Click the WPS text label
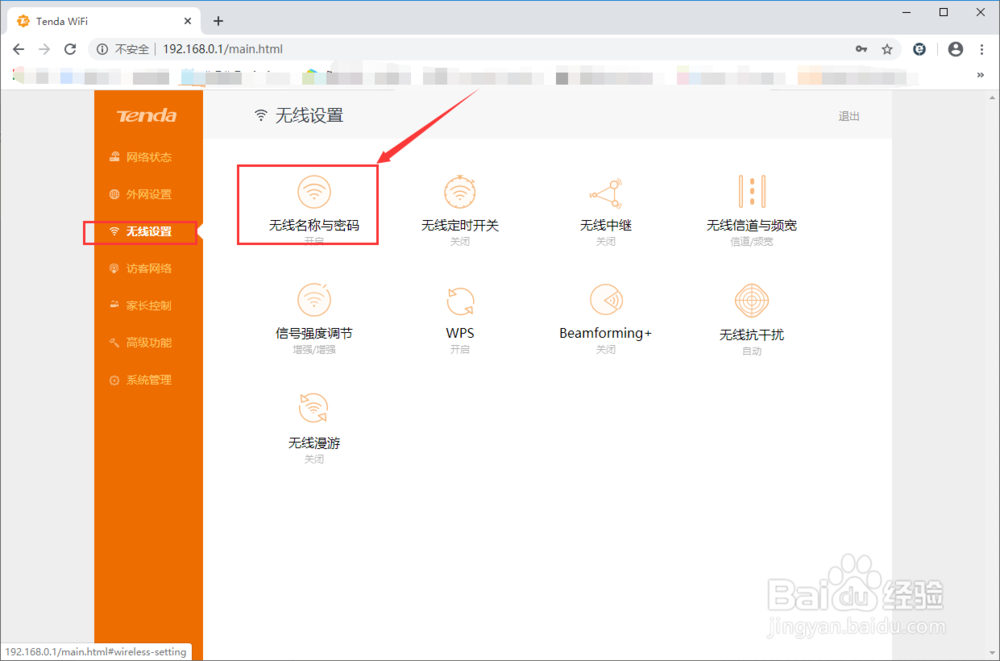 pyautogui.click(x=460, y=333)
